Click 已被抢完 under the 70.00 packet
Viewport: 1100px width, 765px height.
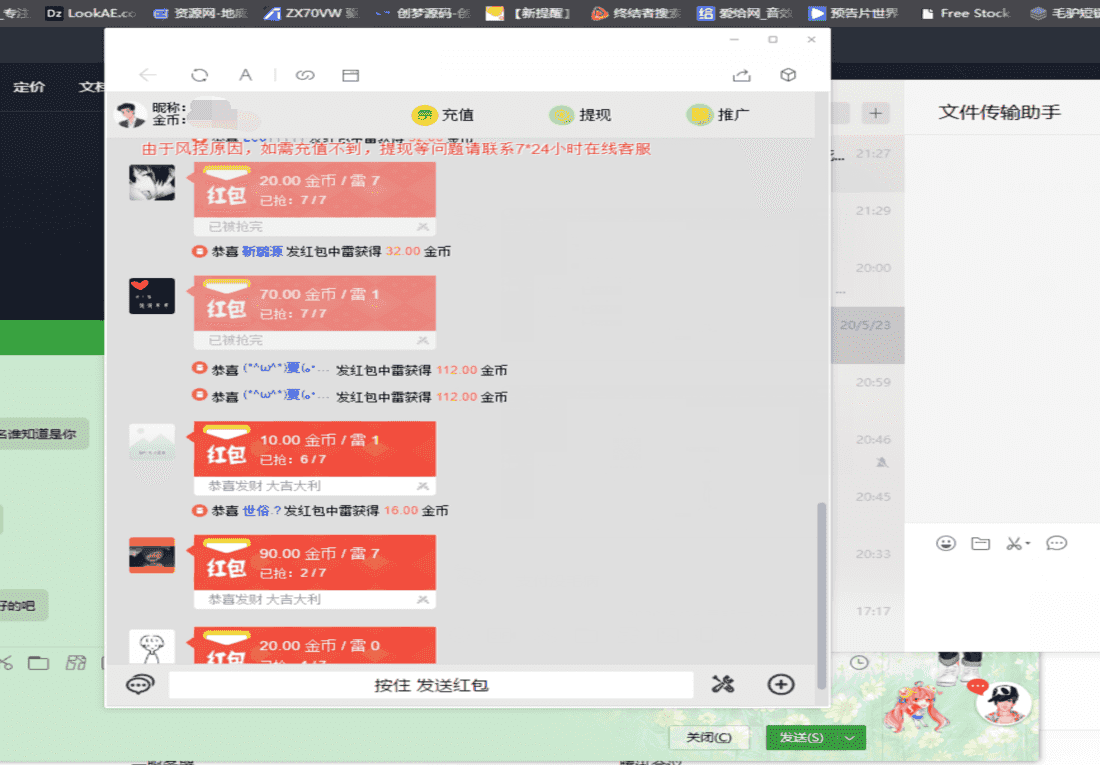(x=236, y=340)
